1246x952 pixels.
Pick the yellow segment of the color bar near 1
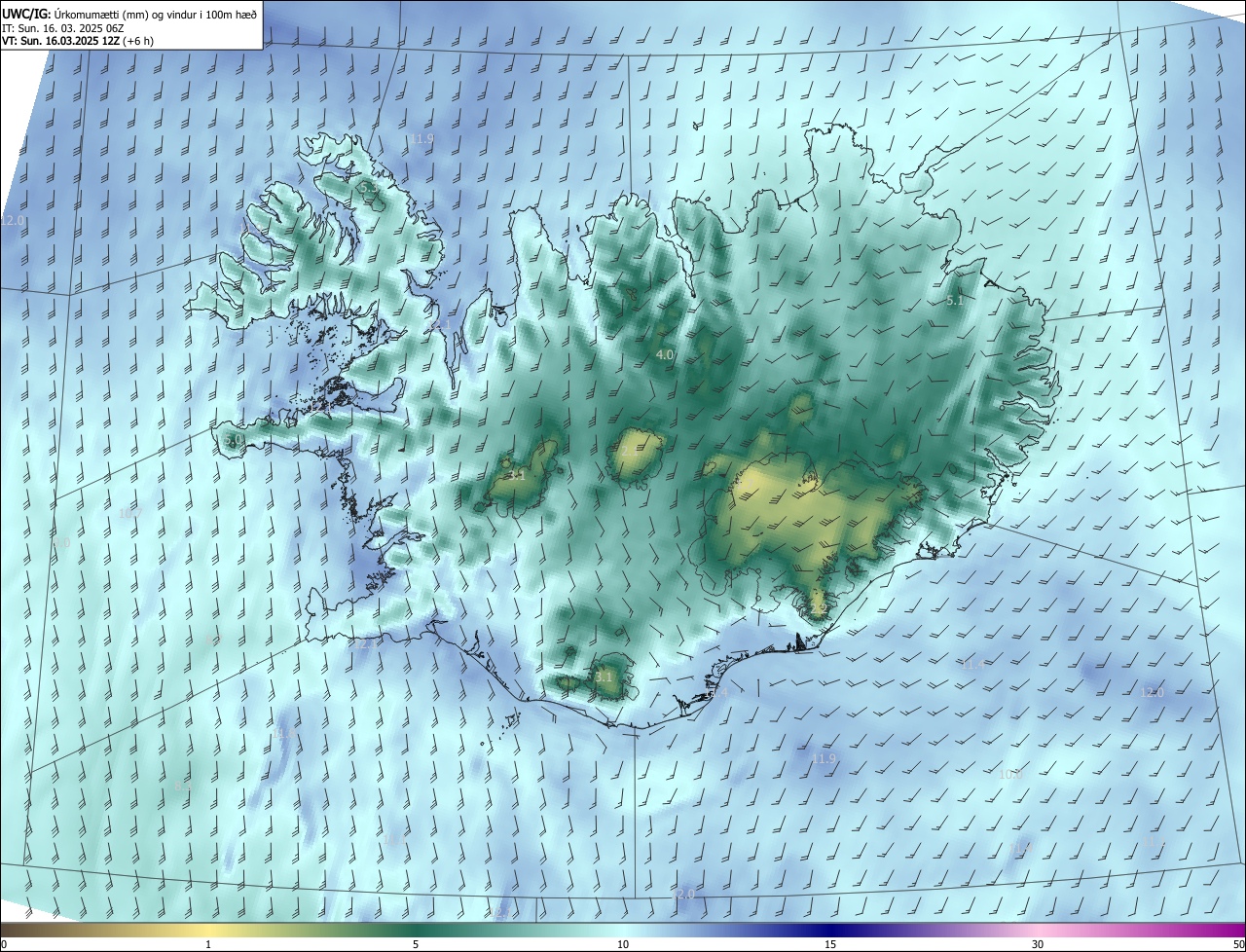point(208,931)
